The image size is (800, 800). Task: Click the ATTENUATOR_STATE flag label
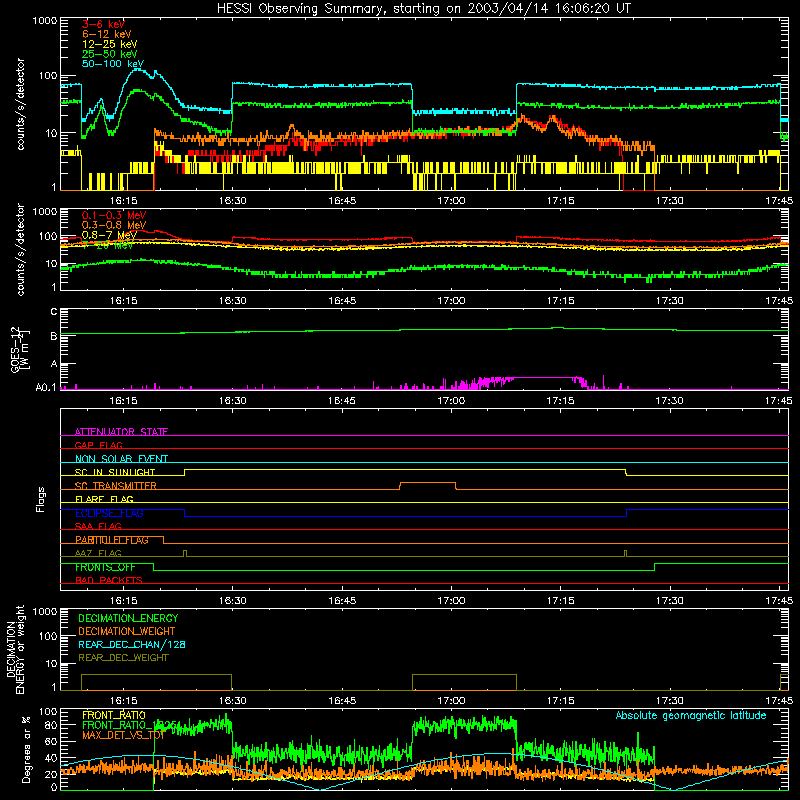pos(121,432)
